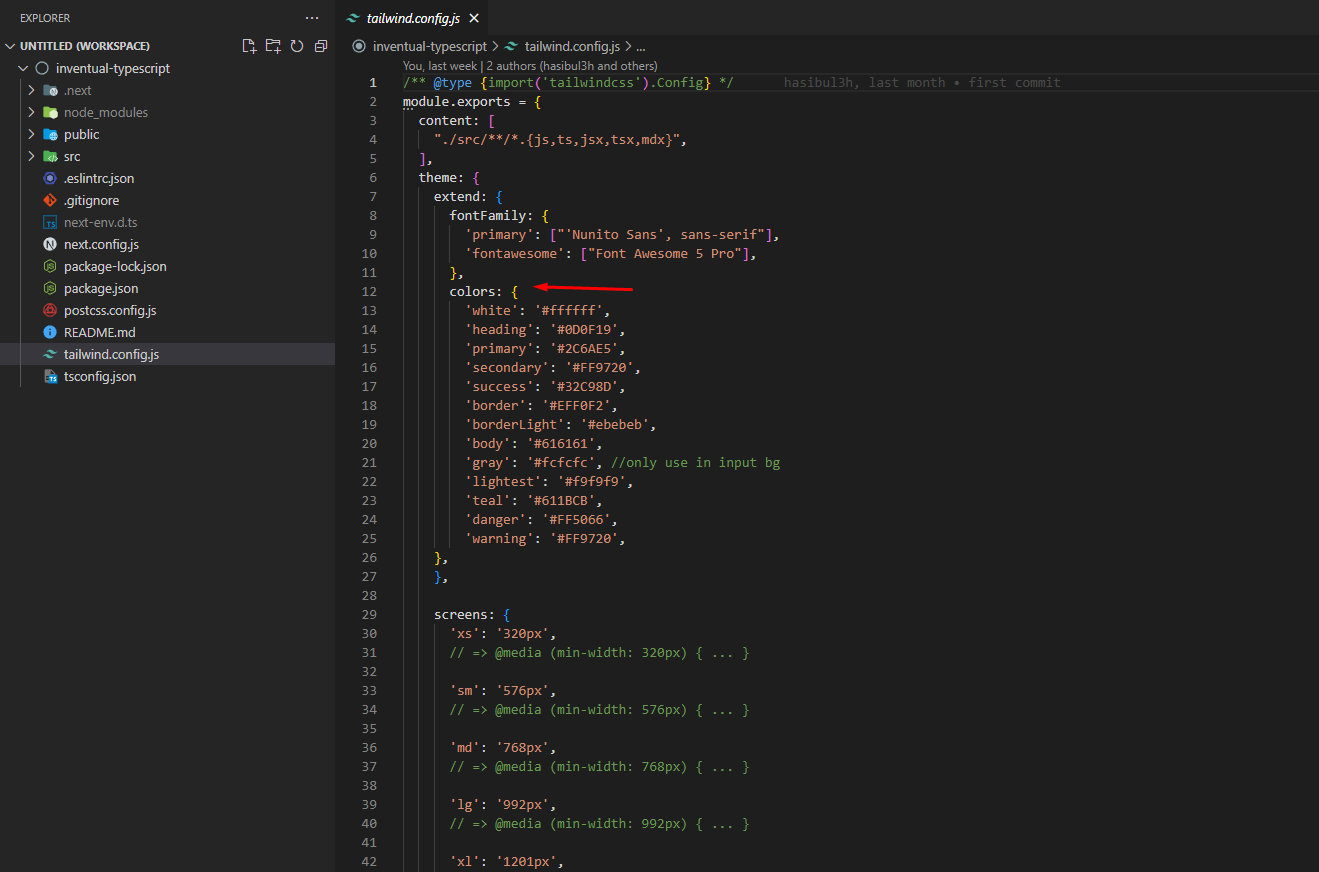The height and width of the screenshot is (872, 1319).
Task: Click the TypeScript icon beside tsconfig.json
Action: 50,376
